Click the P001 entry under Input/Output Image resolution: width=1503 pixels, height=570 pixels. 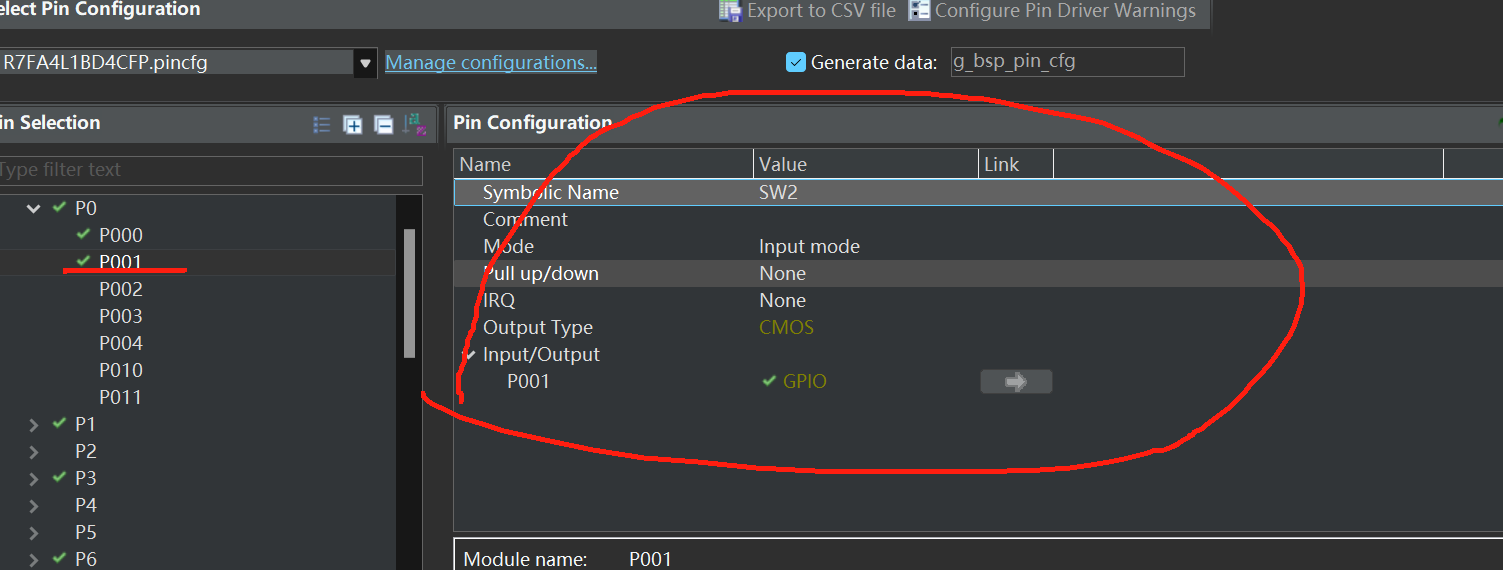point(528,381)
